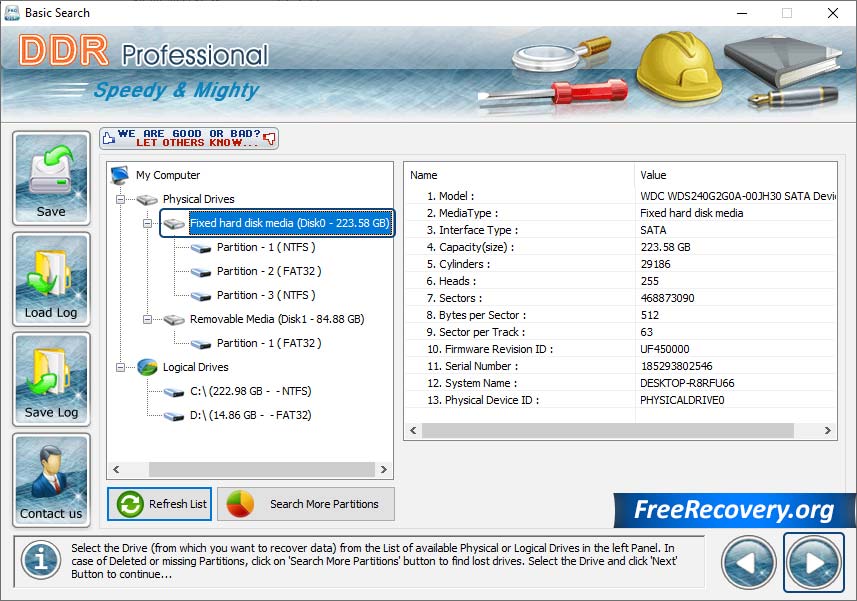Click the Sectors value 468873090
The width and height of the screenshot is (857, 601).
click(667, 298)
